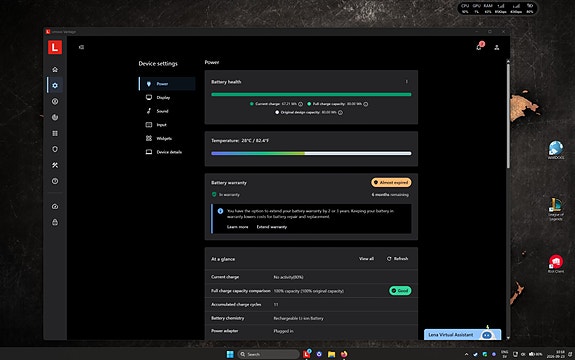
Task: Open the Display settings tab
Action: tap(167, 98)
